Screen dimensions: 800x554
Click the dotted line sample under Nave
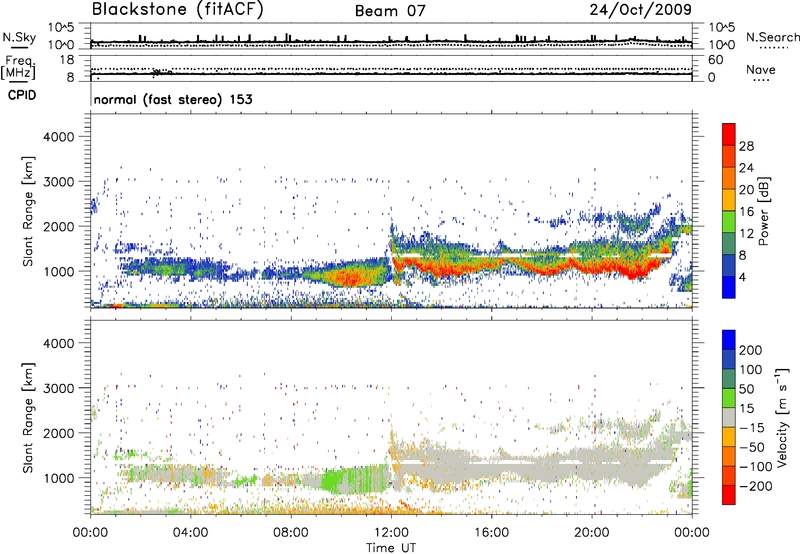tap(761, 80)
